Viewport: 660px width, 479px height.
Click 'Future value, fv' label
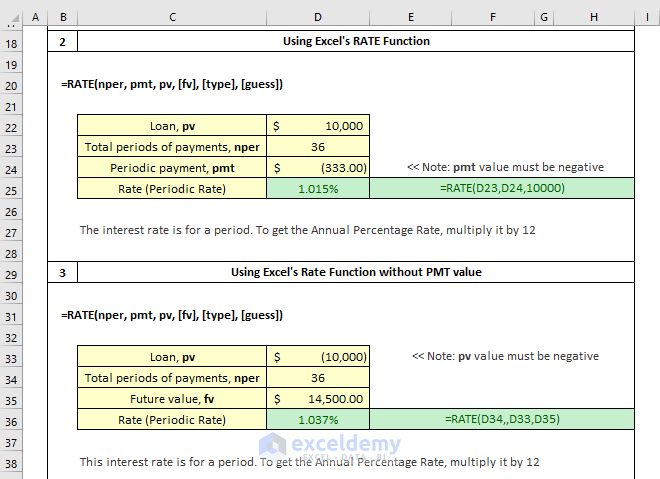[x=172, y=399]
